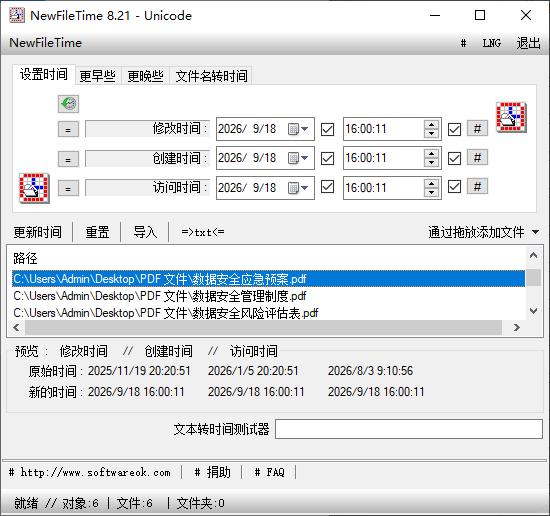Viewport: 550px width, 516px height.
Task: Click the = button beside 访问时间
Action: point(68,188)
